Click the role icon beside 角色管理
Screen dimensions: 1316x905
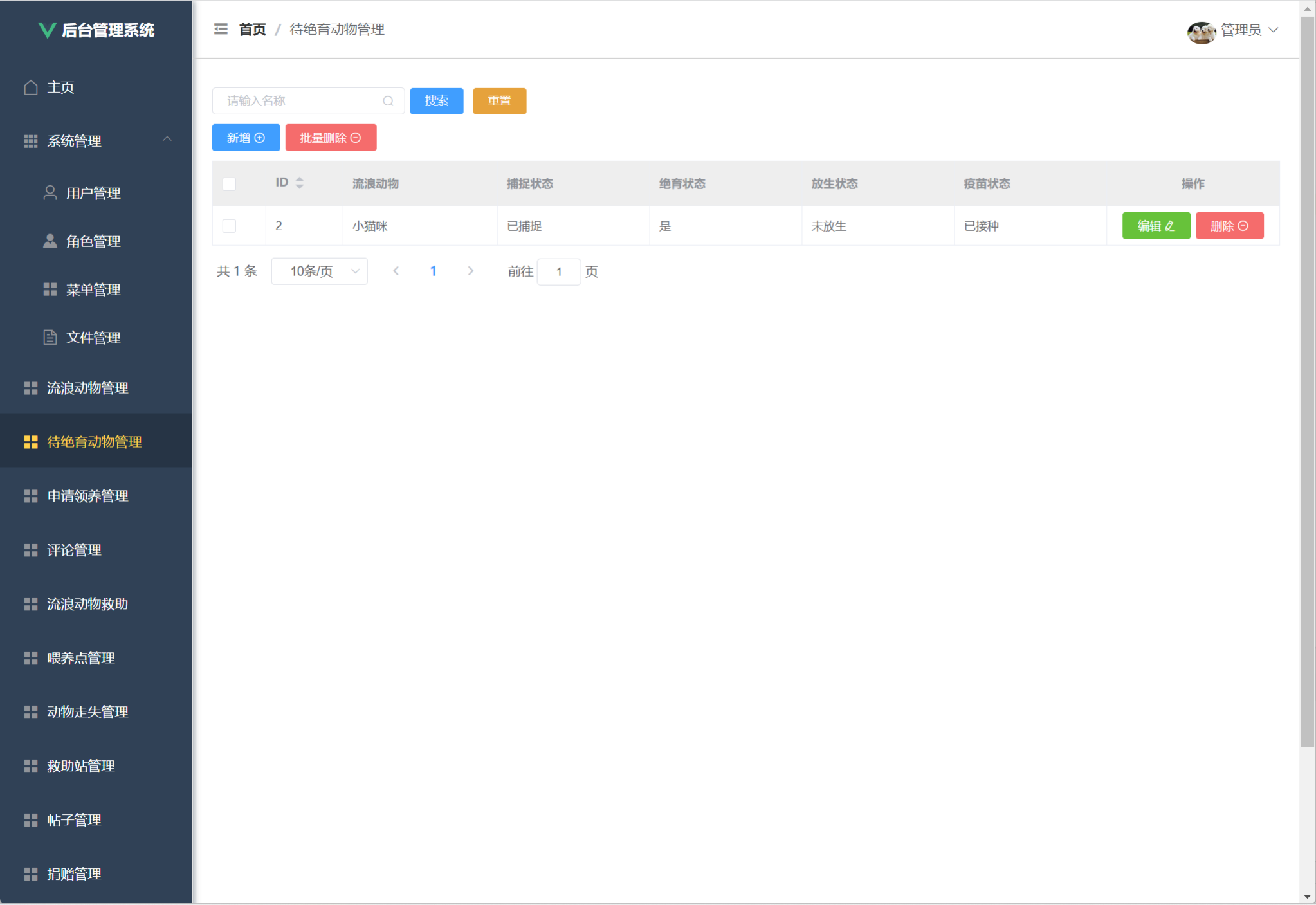(x=50, y=241)
